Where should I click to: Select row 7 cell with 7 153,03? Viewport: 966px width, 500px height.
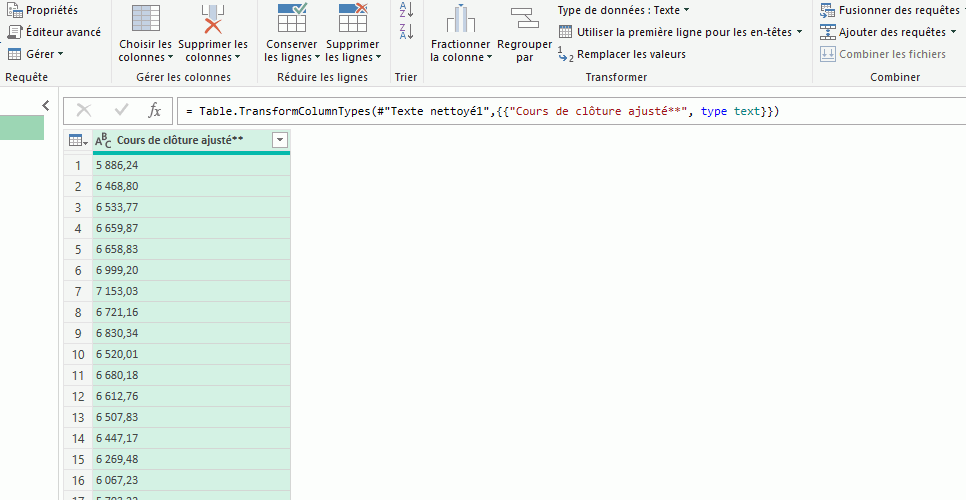click(190, 291)
